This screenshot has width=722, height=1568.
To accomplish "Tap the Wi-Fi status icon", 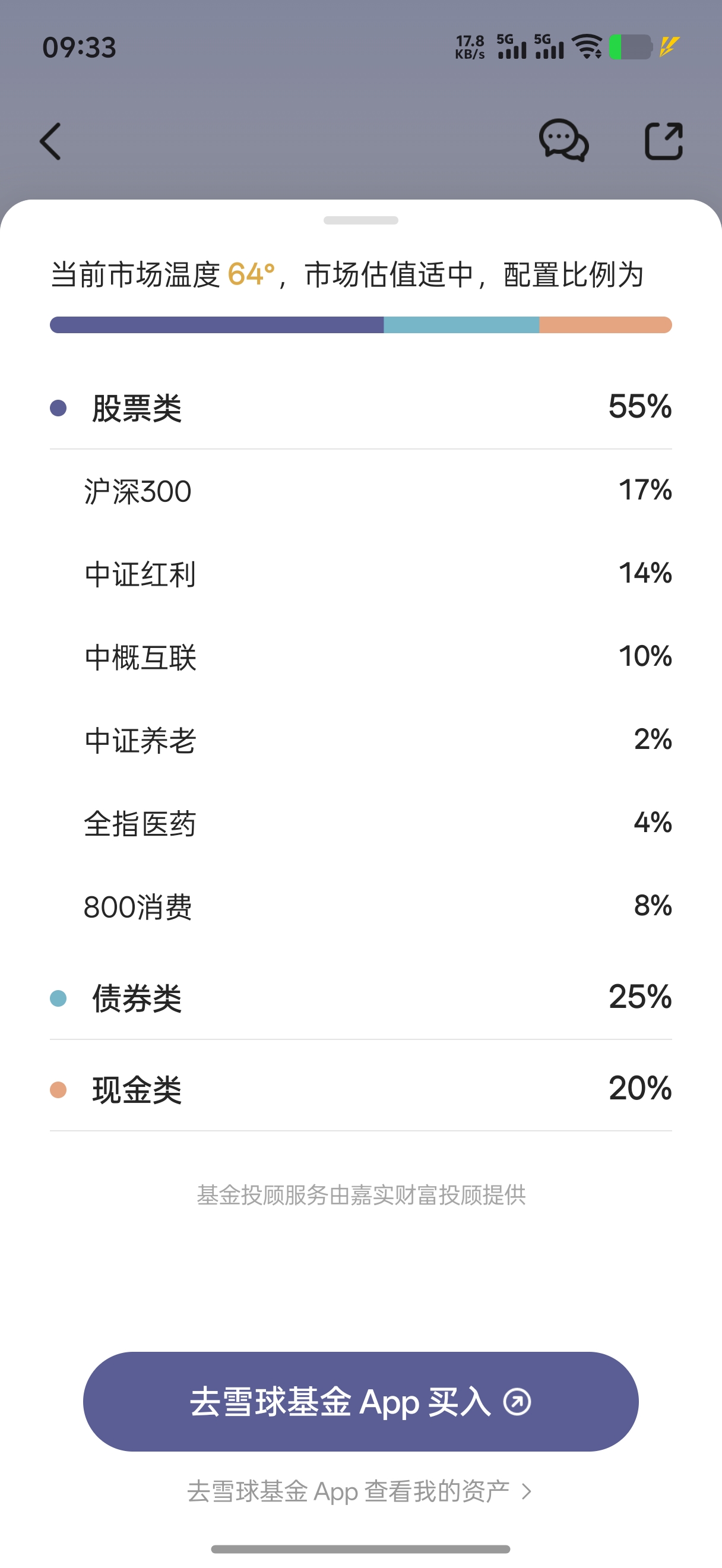I will pyautogui.click(x=587, y=47).
